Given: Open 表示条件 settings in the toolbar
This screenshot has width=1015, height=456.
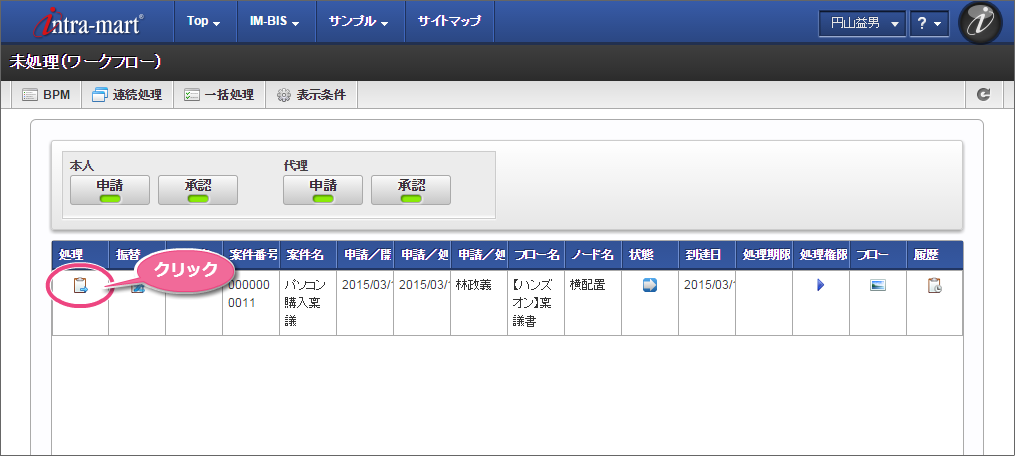Looking at the screenshot, I should [x=311, y=95].
